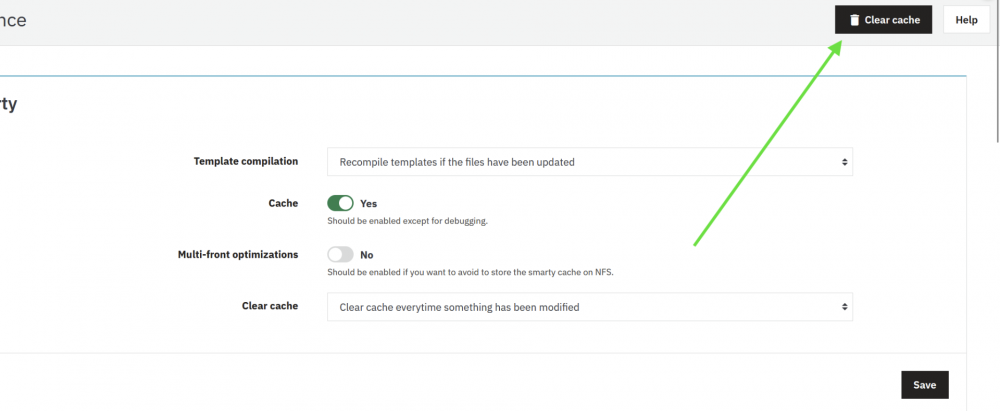Click the Clear cache field label
This screenshot has height=411, width=1000.
click(x=270, y=306)
